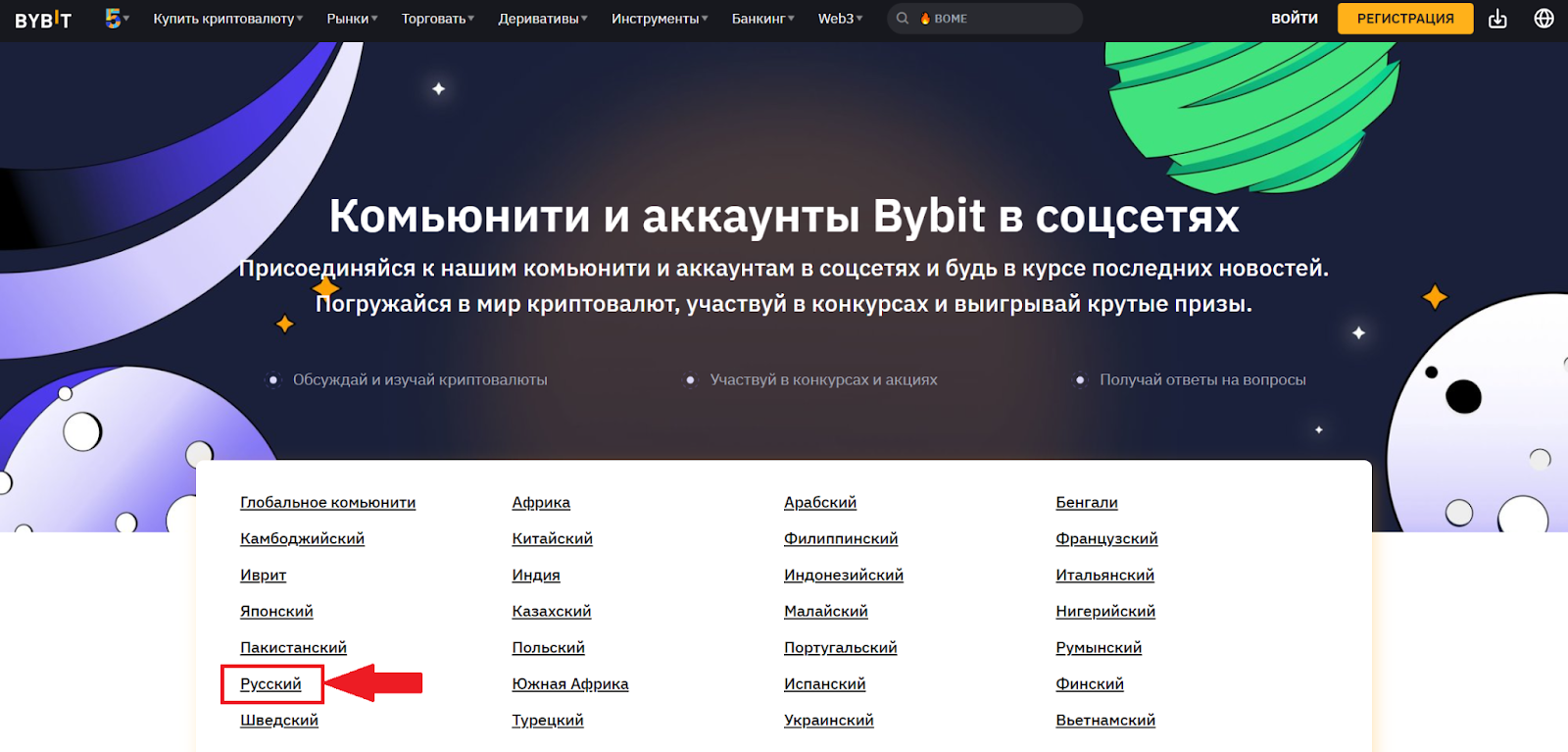Open the globe language selector icon

[x=1543, y=19]
